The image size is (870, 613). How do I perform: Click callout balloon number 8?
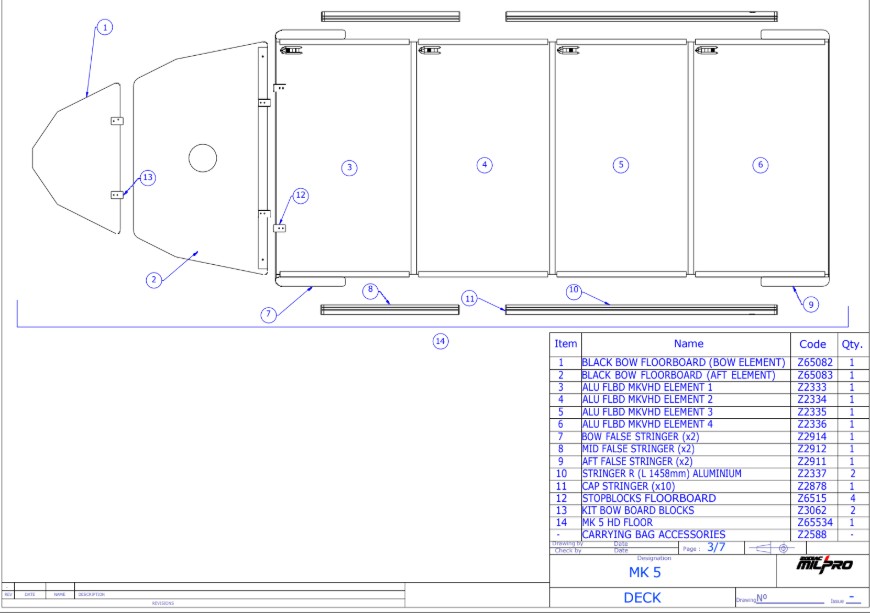tap(370, 290)
